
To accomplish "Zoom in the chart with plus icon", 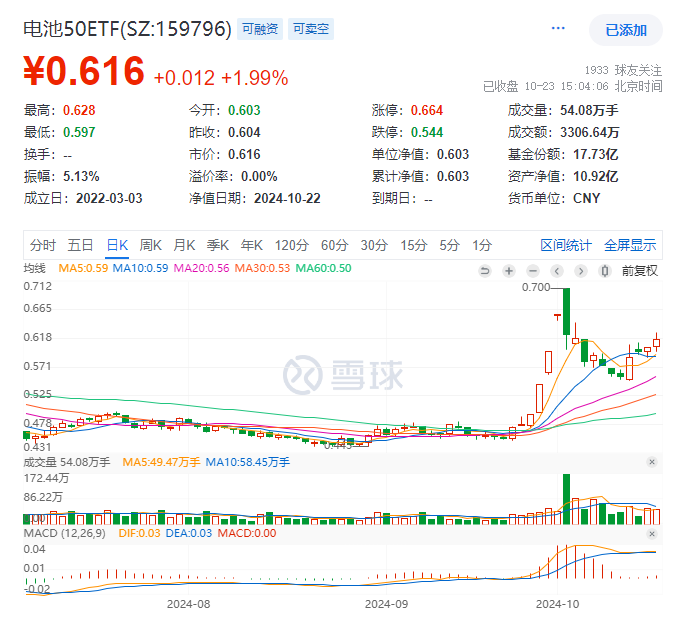I will coord(509,271).
